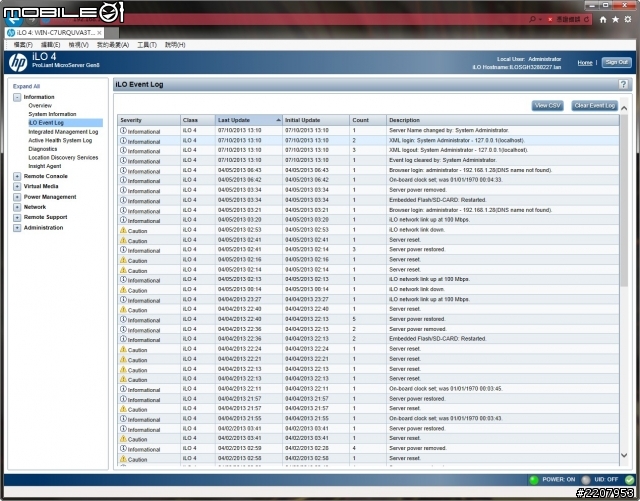Click the Home link
This screenshot has width=640, height=501.
(x=584, y=62)
